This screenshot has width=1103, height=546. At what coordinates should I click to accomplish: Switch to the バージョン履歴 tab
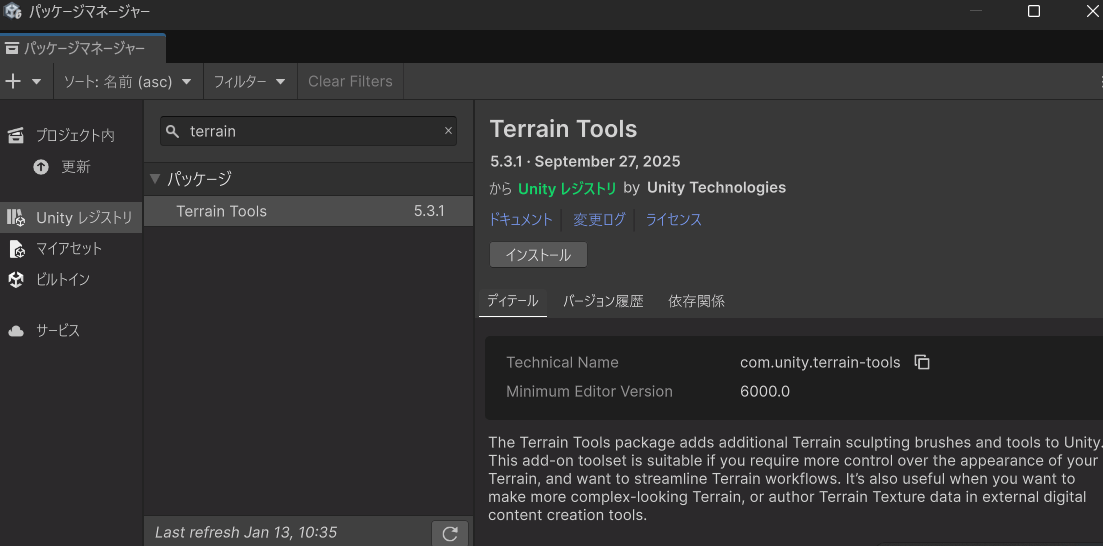coord(602,301)
